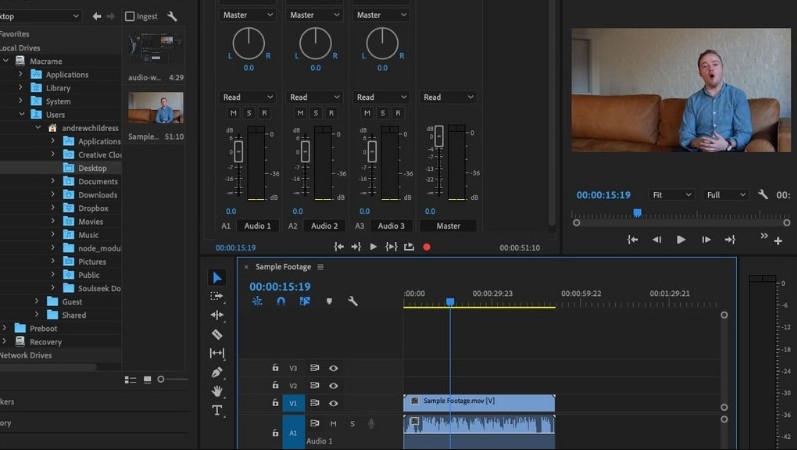Select Sample Footage.mov video clip
The width and height of the screenshot is (797, 450).
pyautogui.click(x=479, y=403)
